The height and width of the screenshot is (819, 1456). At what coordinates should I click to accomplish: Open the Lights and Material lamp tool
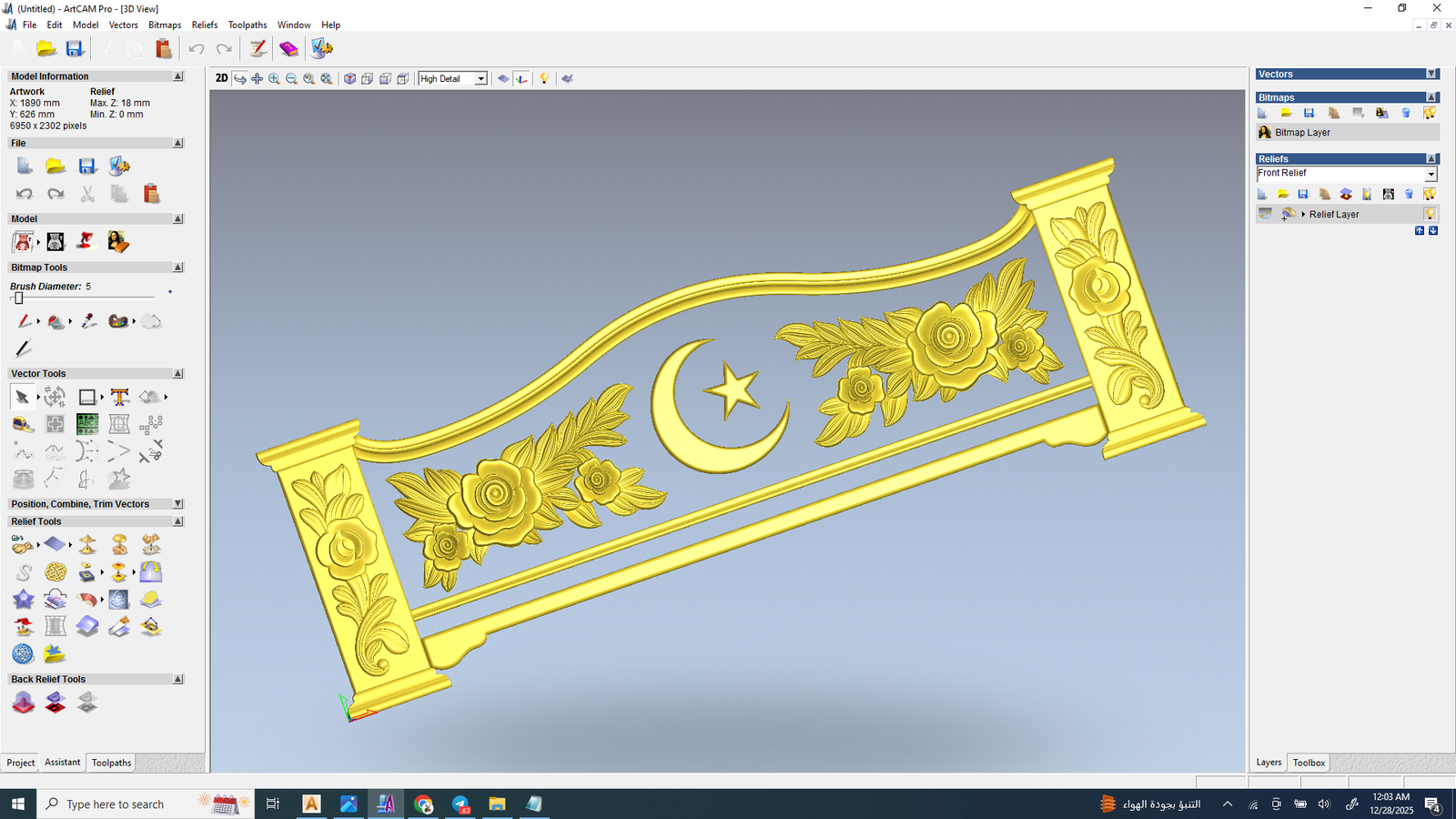pos(544,79)
